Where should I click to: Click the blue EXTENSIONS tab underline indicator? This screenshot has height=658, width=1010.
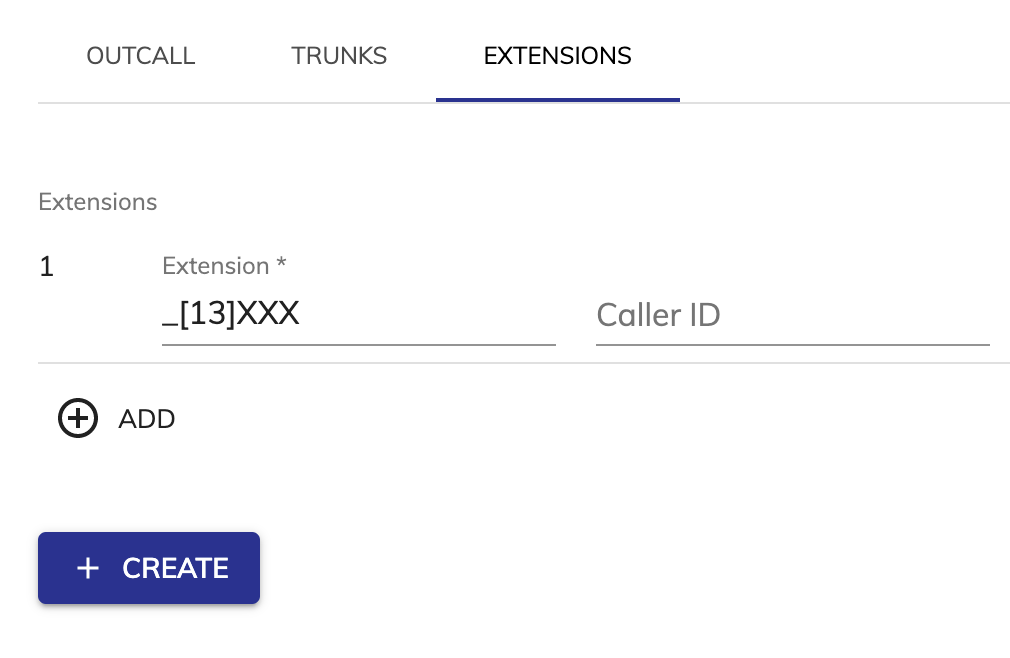click(558, 100)
